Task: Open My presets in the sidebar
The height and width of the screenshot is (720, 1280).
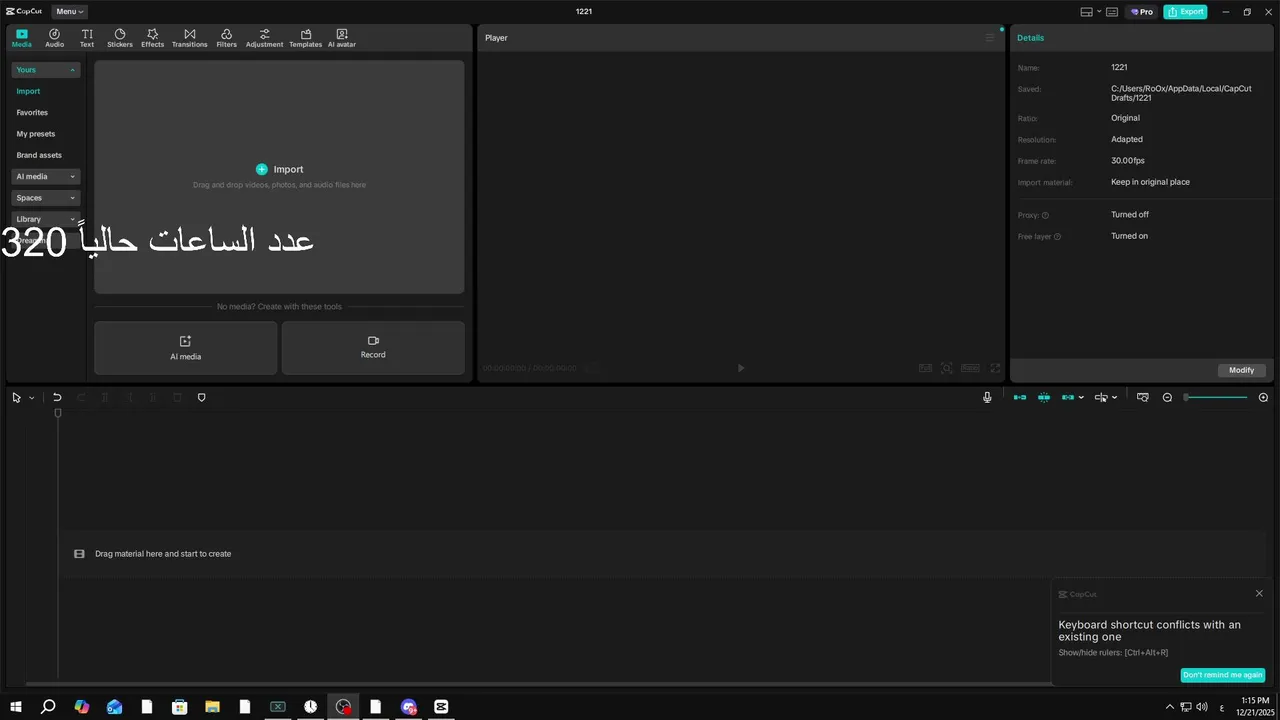Action: click(x=36, y=134)
